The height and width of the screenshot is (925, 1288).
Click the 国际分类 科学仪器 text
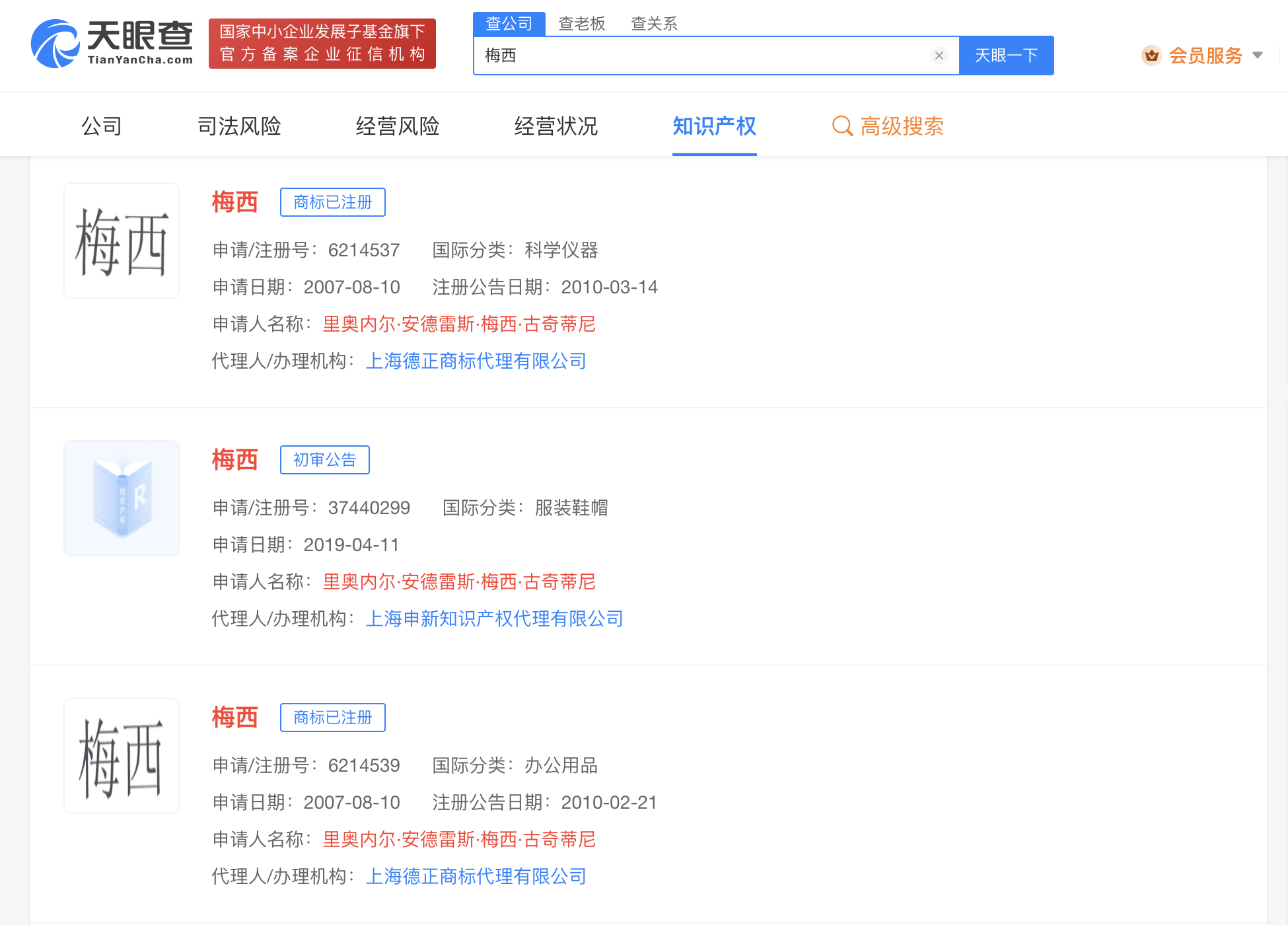(x=515, y=250)
